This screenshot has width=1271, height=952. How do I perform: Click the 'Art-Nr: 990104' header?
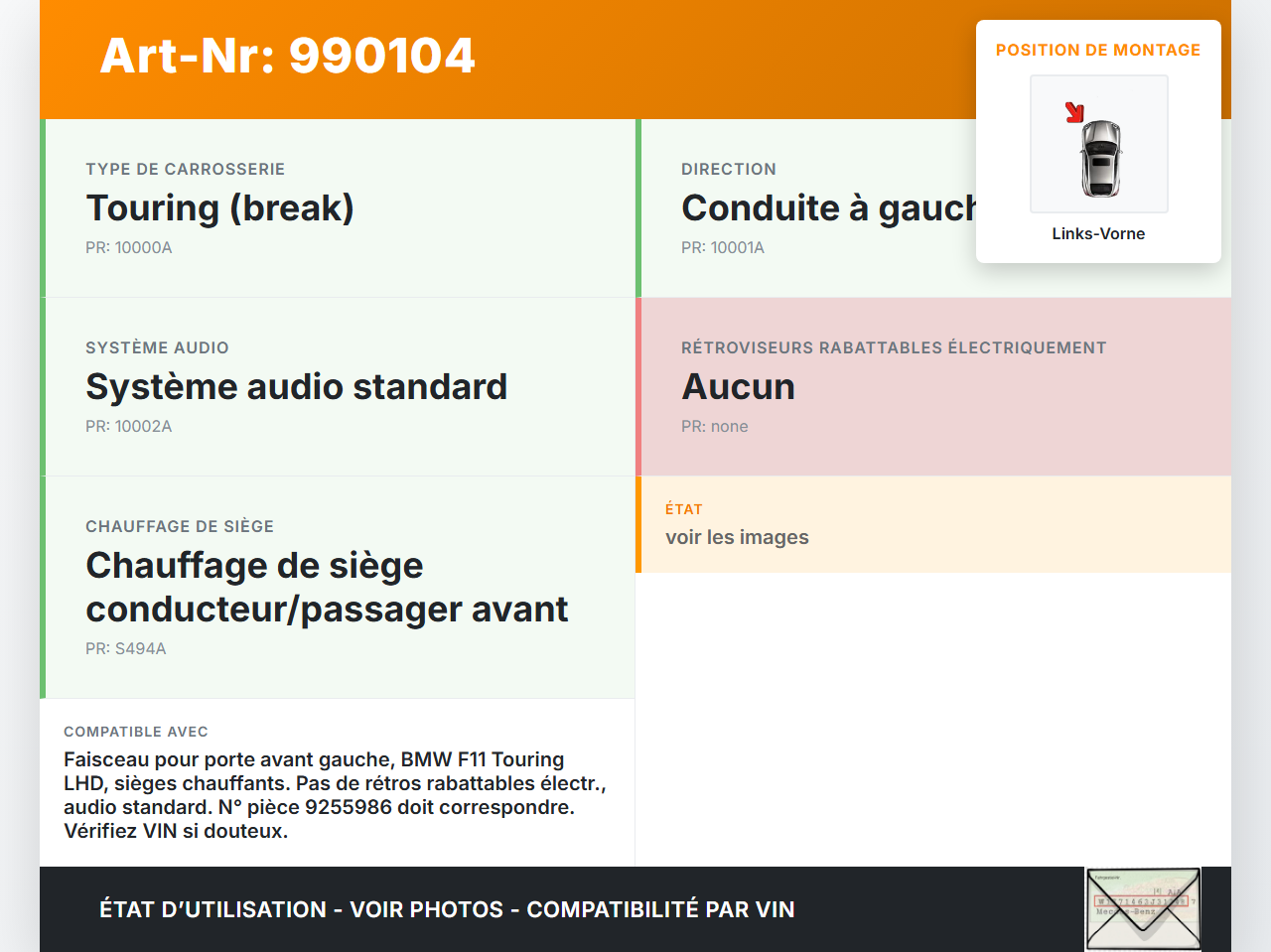[287, 57]
